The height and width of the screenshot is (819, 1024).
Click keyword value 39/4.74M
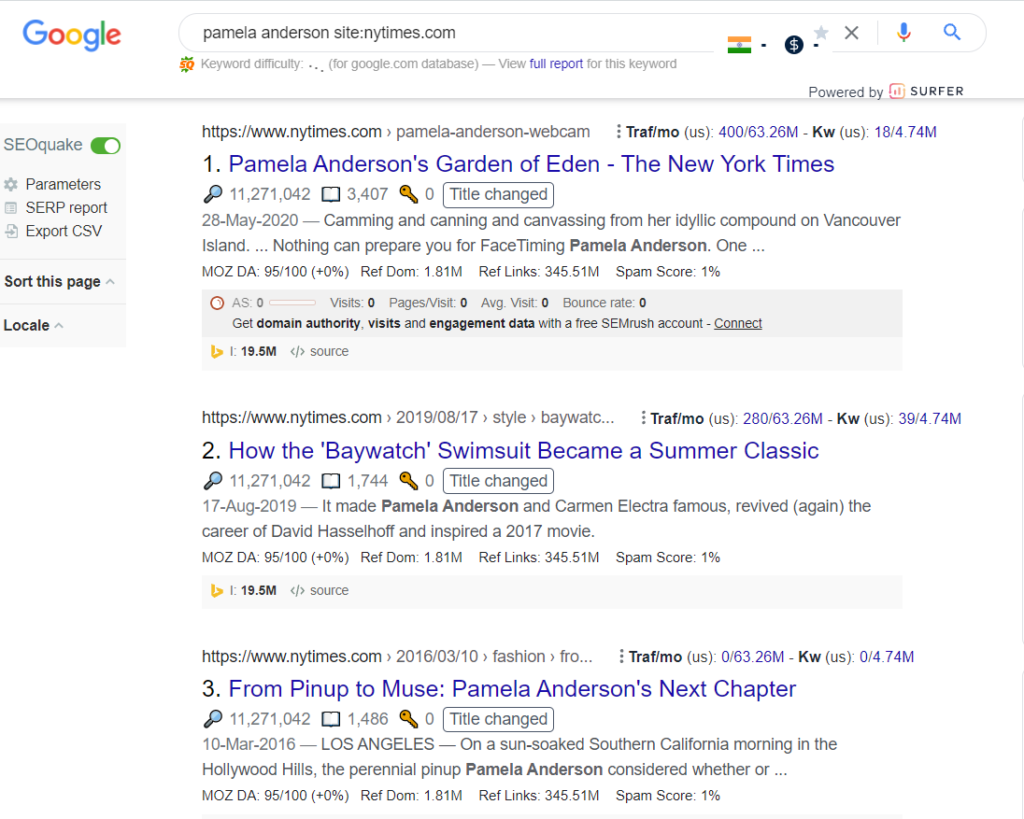tap(930, 419)
